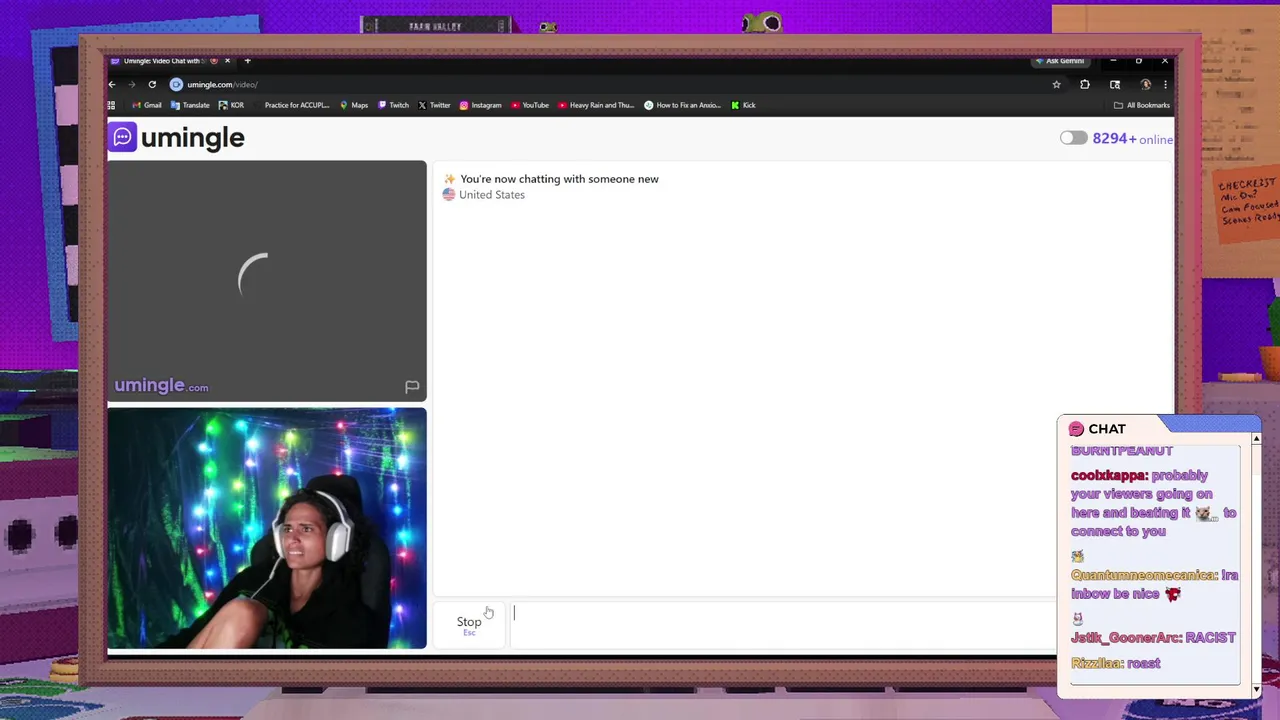Open Heavy Rain and Thu... bookmark
1280x720 pixels.
click(x=596, y=105)
